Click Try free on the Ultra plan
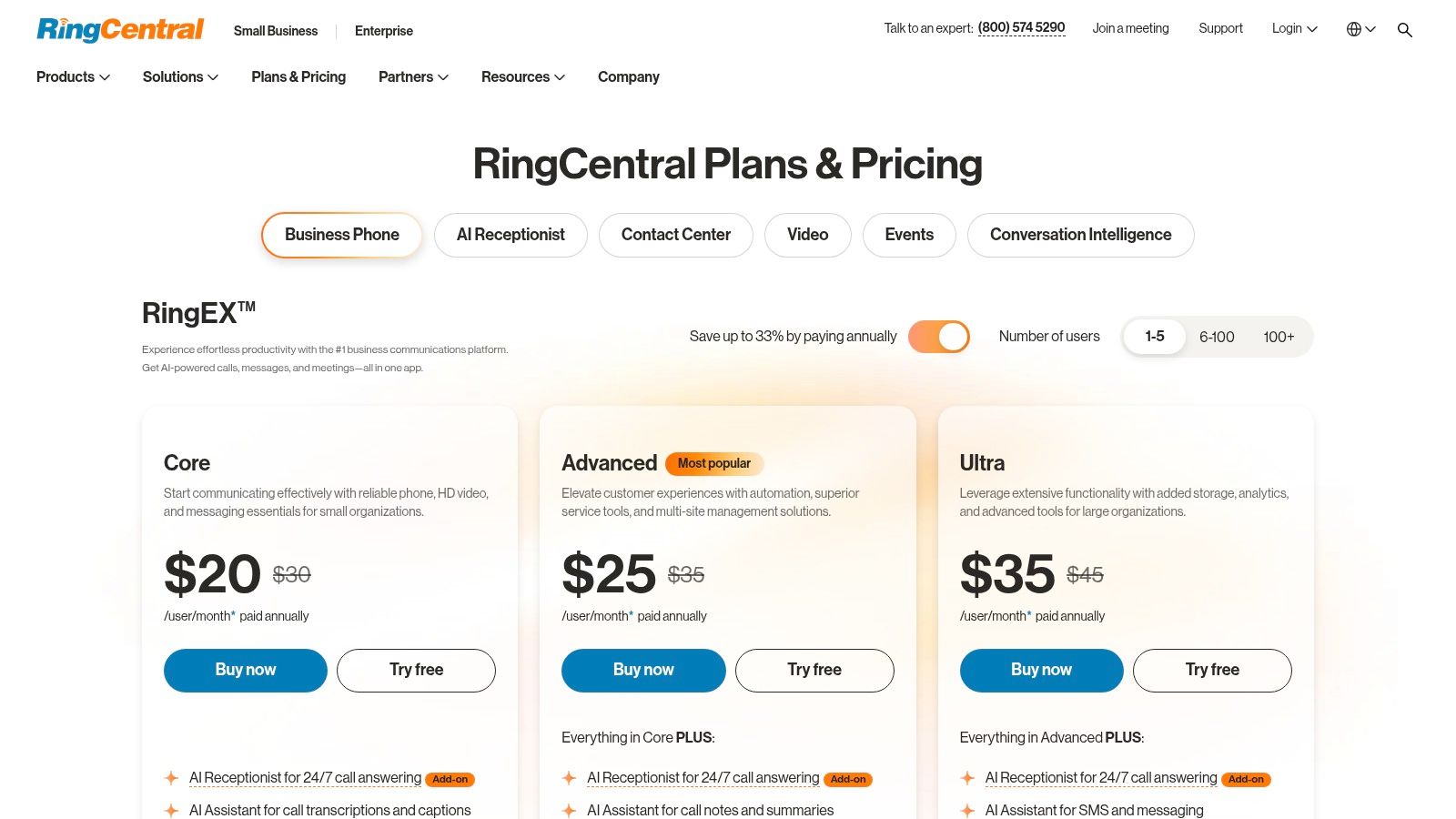The image size is (1456, 819). click(1212, 670)
